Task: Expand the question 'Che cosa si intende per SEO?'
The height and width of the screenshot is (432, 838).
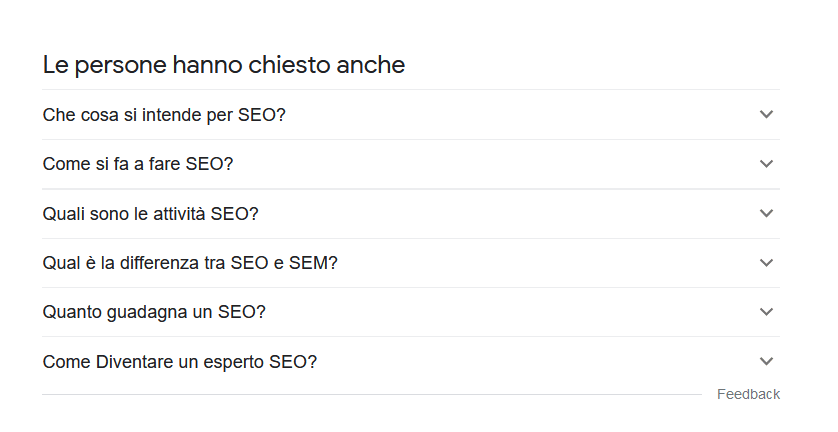Action: (164, 115)
